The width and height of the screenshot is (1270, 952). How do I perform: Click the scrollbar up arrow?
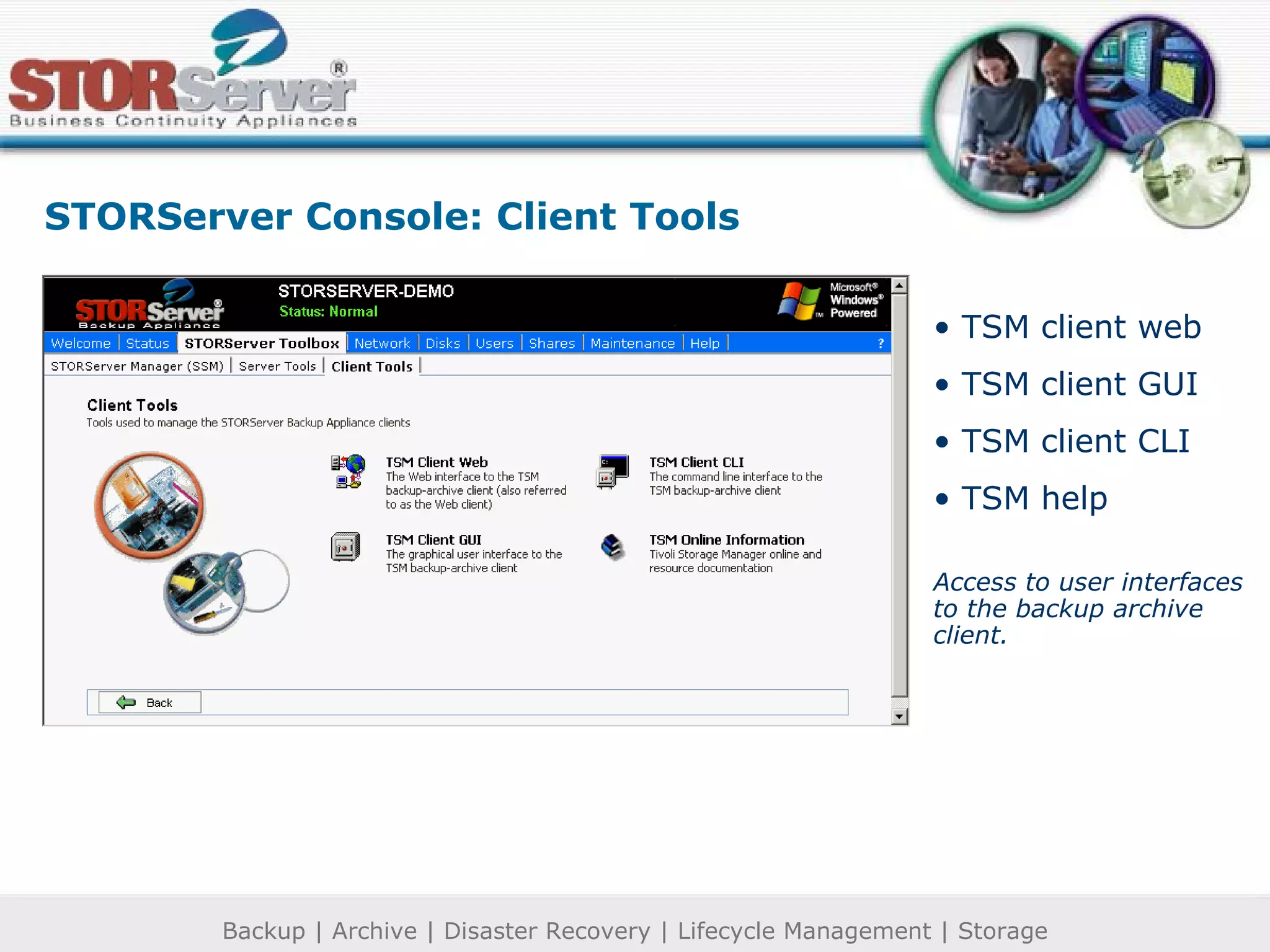click(899, 285)
